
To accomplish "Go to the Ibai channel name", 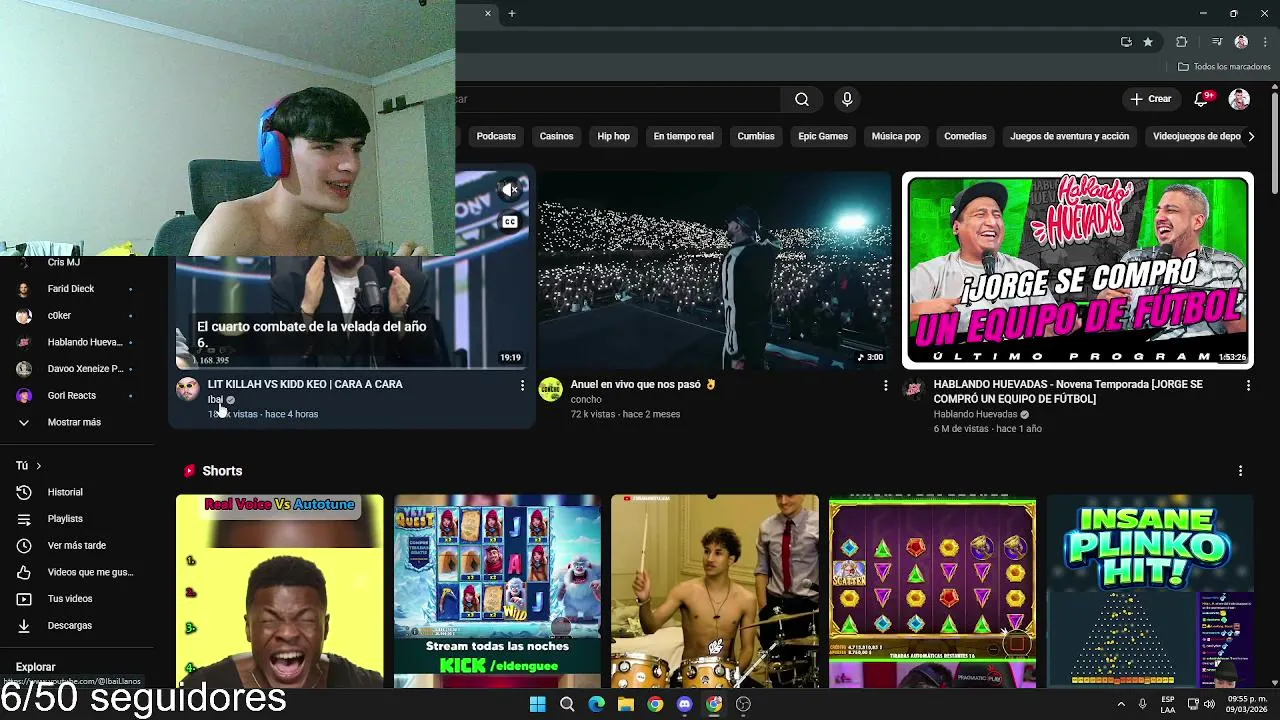I will click(x=215, y=400).
